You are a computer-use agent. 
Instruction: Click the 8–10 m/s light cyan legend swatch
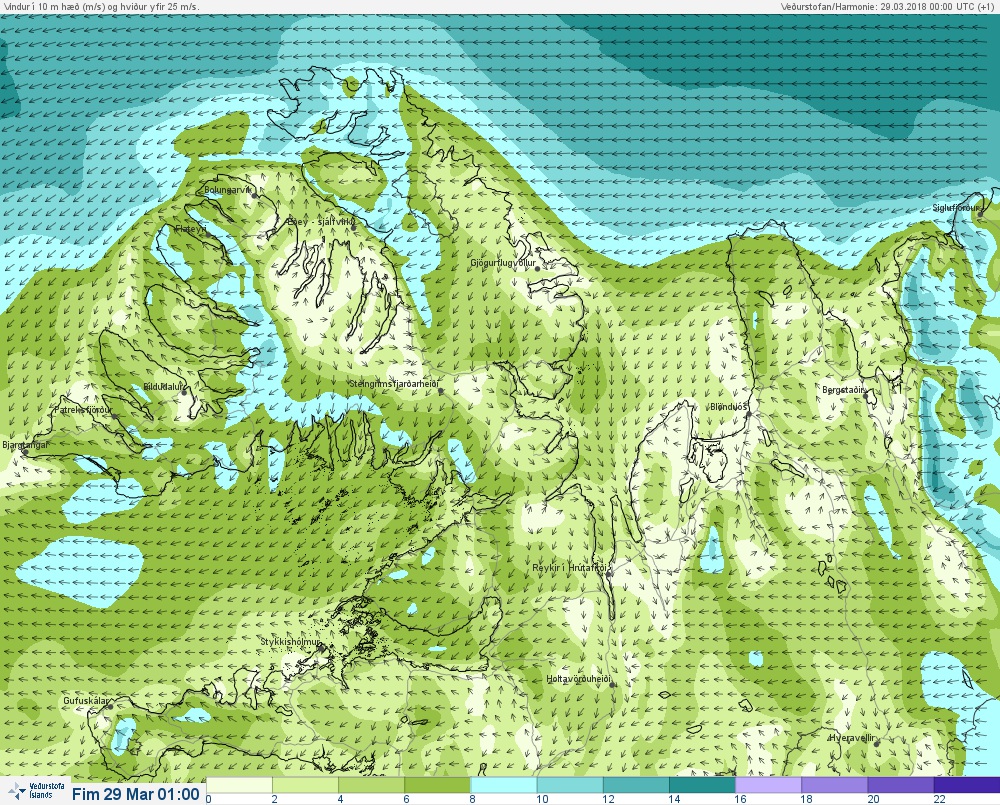click(504, 785)
